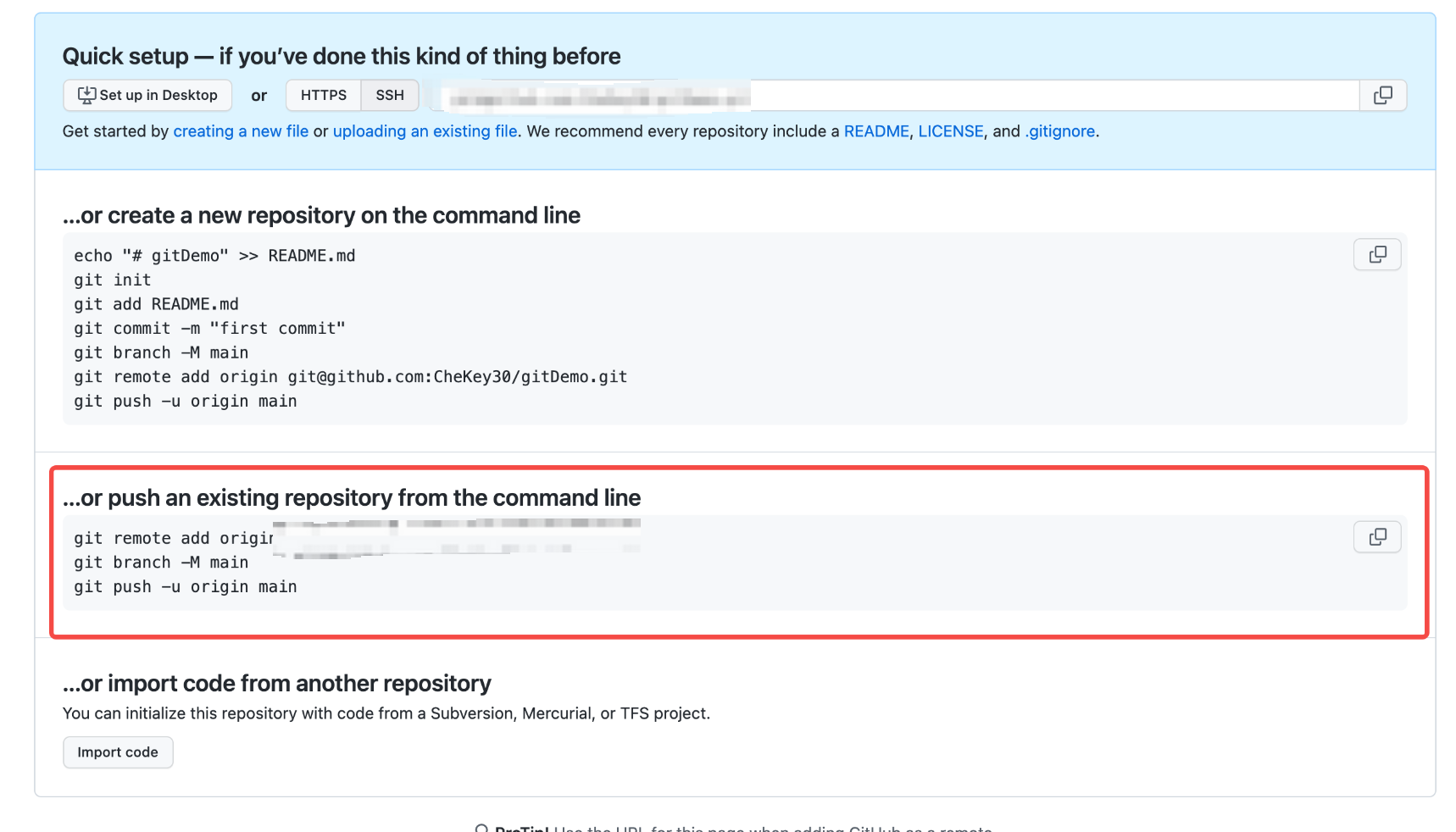Image resolution: width=1456 pixels, height=832 pixels.
Task: Open the README recommendation link
Action: pyautogui.click(x=876, y=131)
